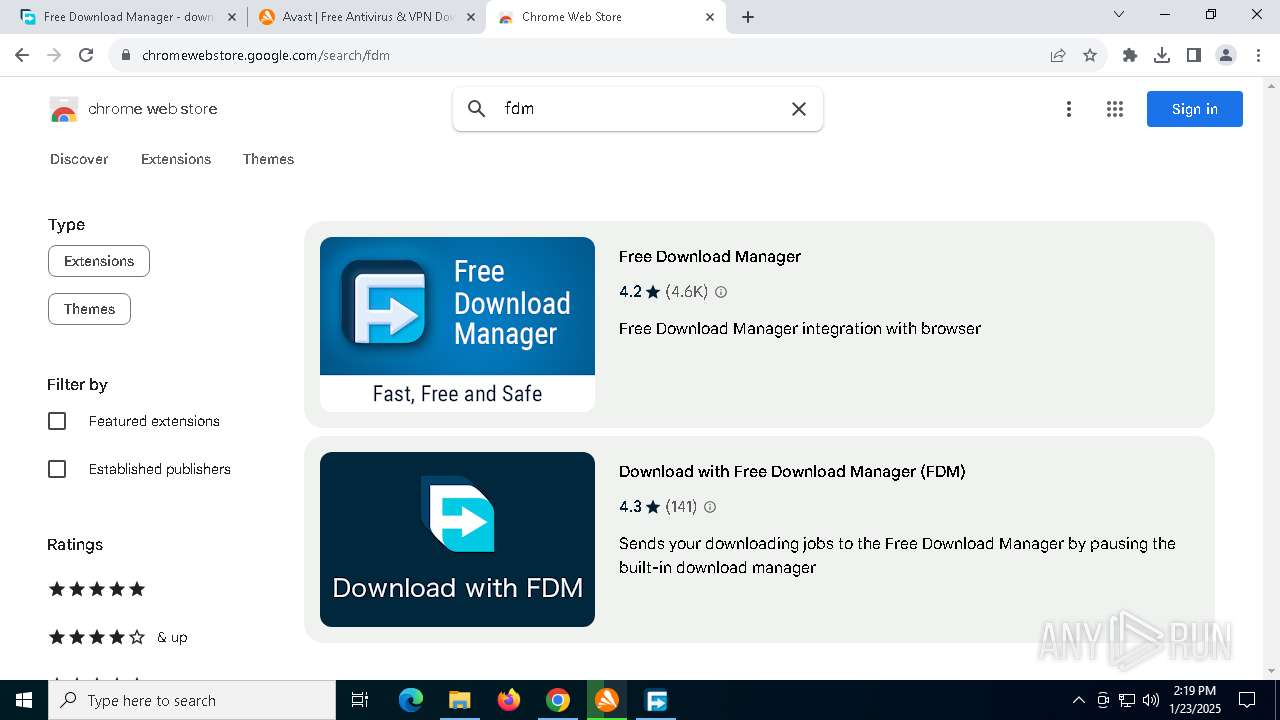Open the Extensions section
The height and width of the screenshot is (720, 1280).
click(176, 159)
